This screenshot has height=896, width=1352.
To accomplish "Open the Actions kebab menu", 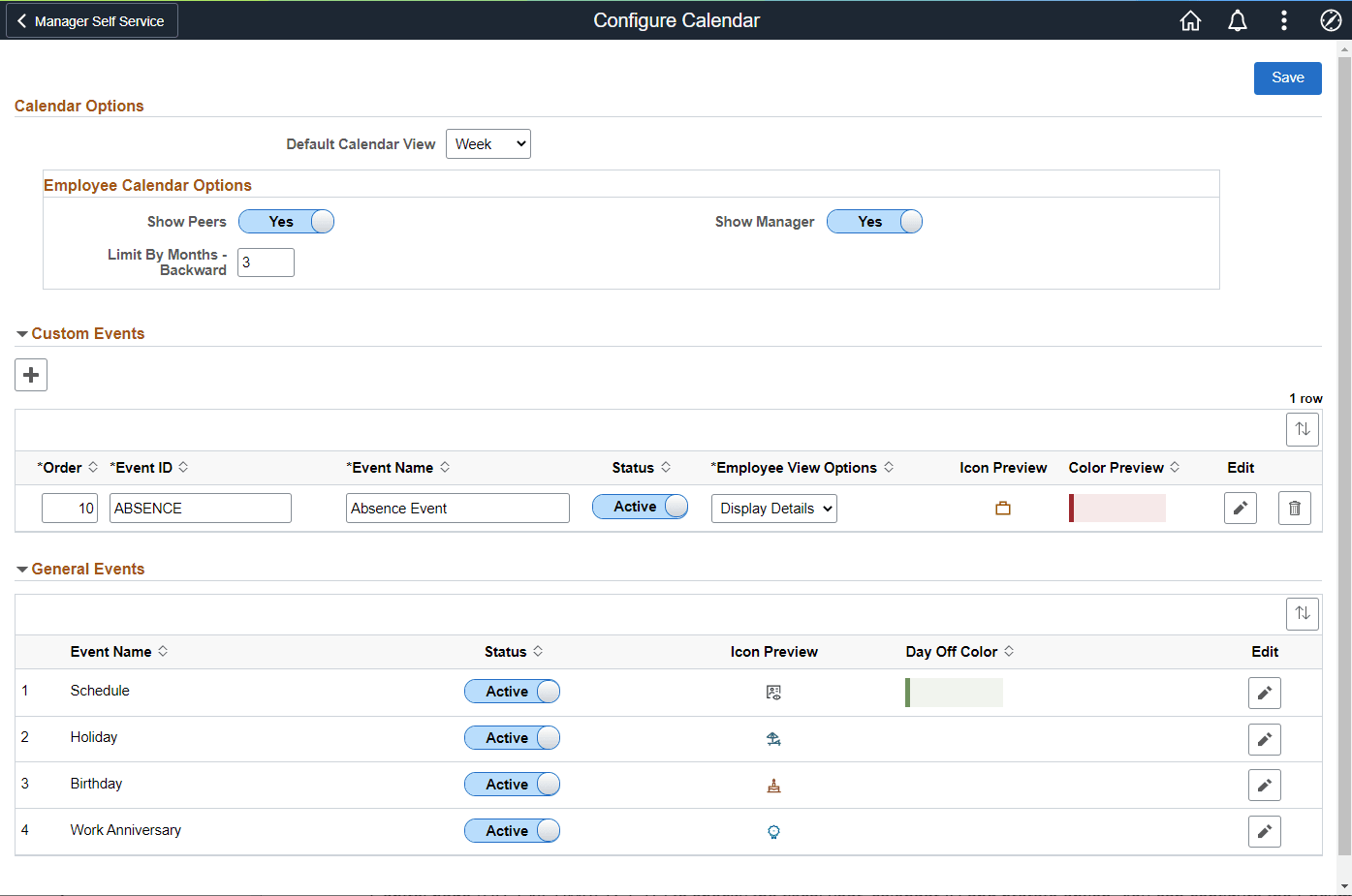I will click(1283, 19).
